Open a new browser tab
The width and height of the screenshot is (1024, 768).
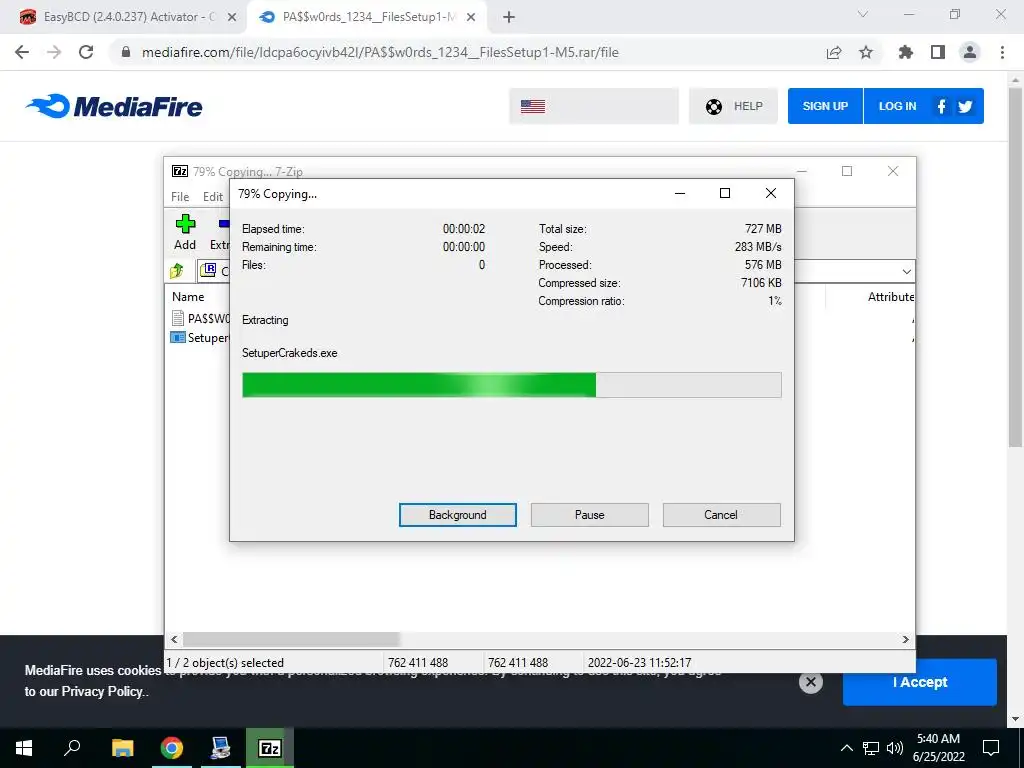[x=509, y=17]
